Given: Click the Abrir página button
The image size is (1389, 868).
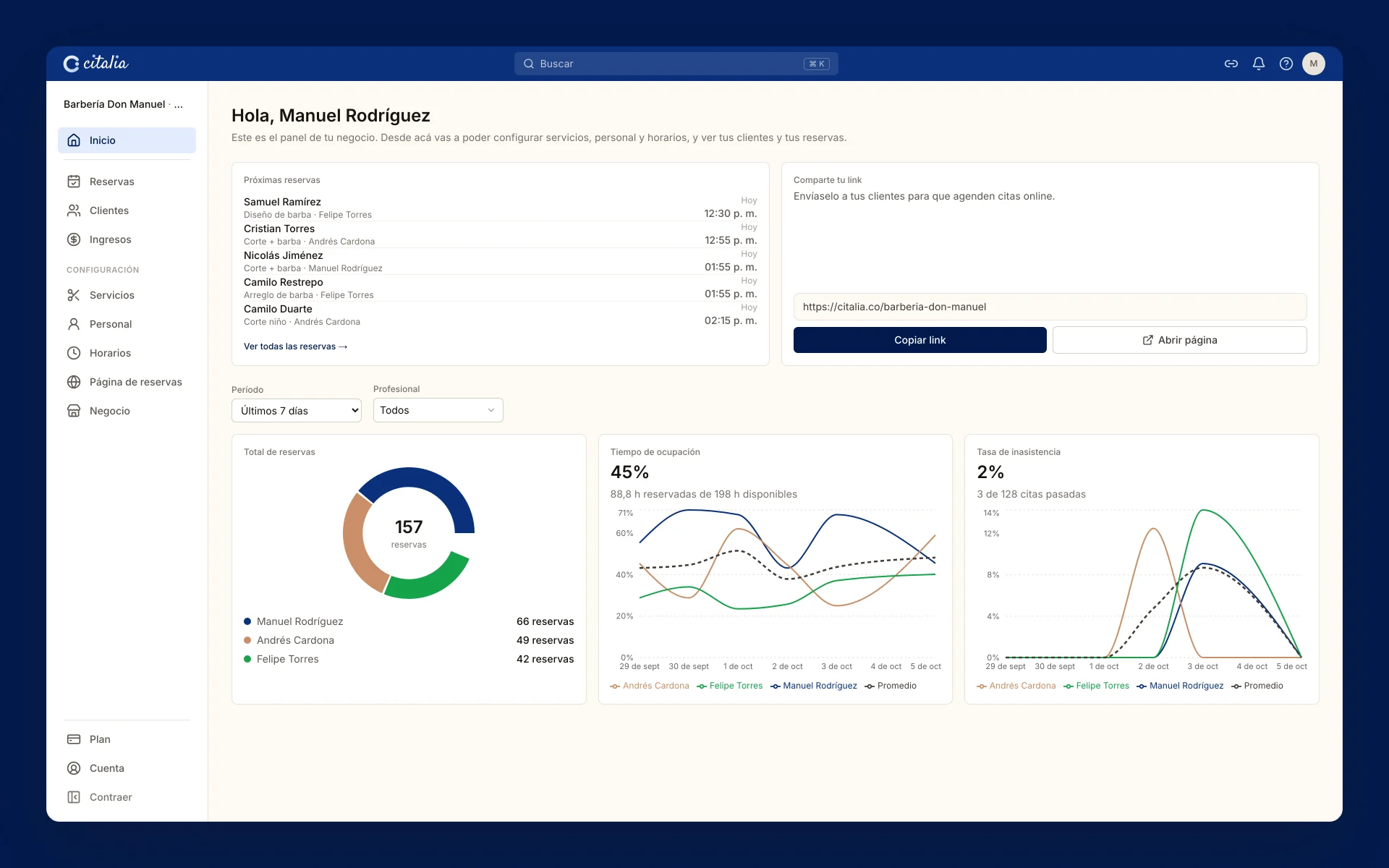Looking at the screenshot, I should pyautogui.click(x=1180, y=340).
